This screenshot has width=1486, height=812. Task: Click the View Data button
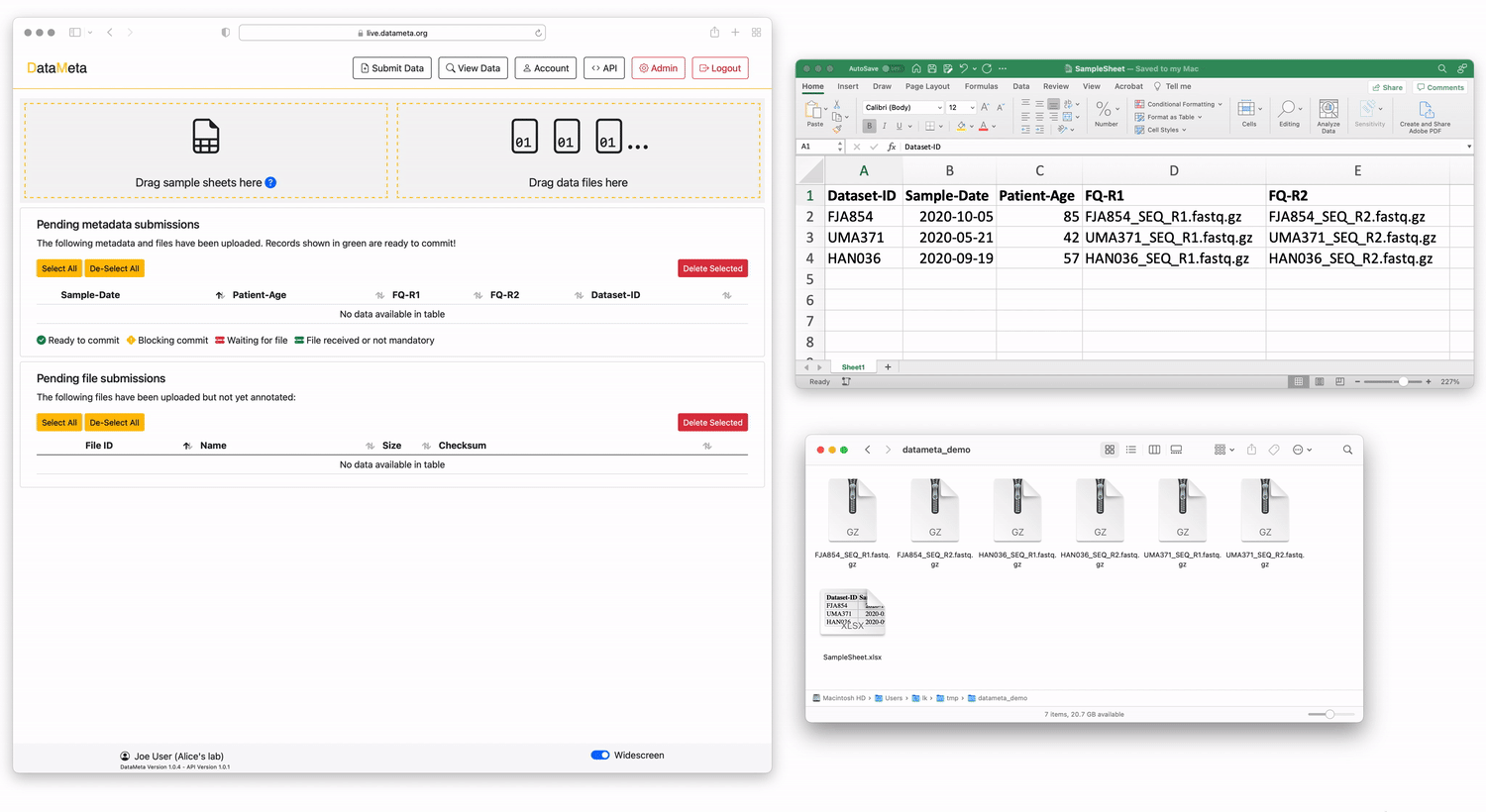click(x=474, y=68)
